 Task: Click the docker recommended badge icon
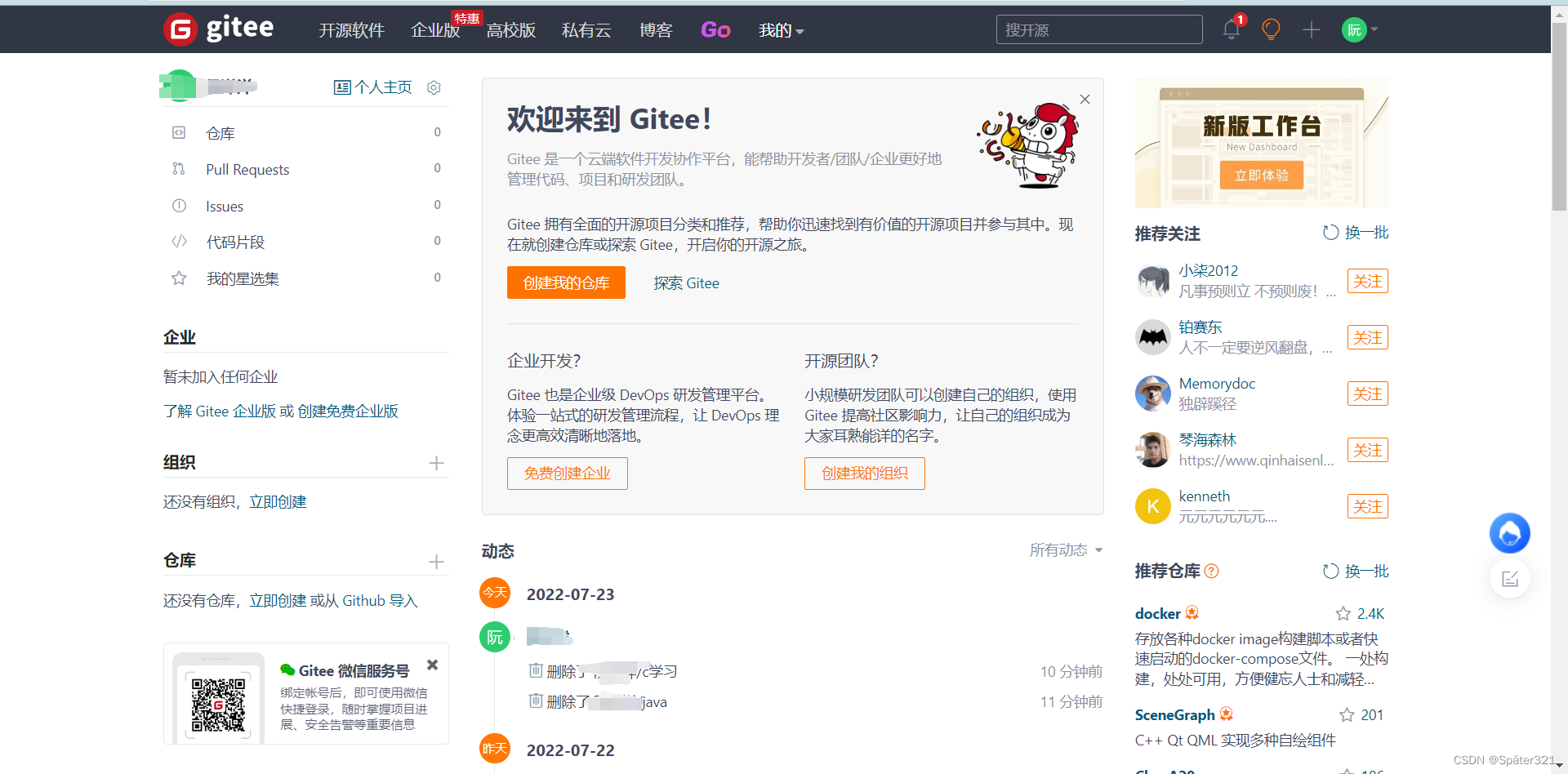1192,612
